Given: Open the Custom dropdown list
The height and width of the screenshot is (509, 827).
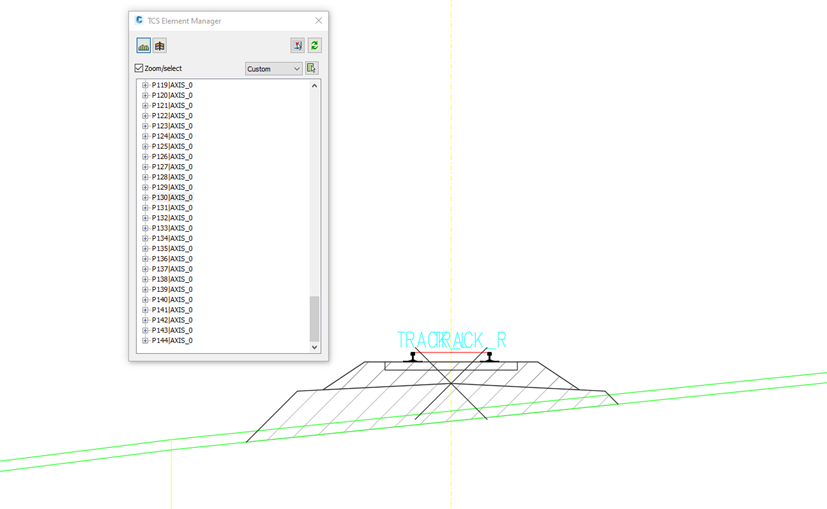Looking at the screenshot, I should coord(273,69).
